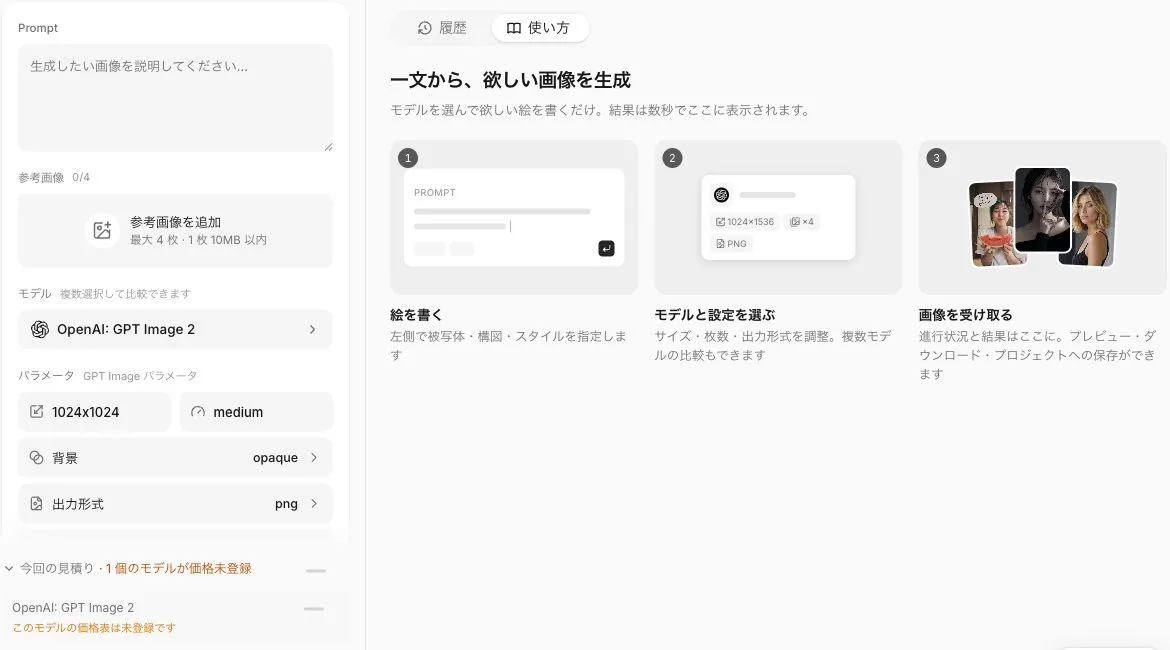Click the モデルと設定を選ぶ step heading

click(x=715, y=315)
